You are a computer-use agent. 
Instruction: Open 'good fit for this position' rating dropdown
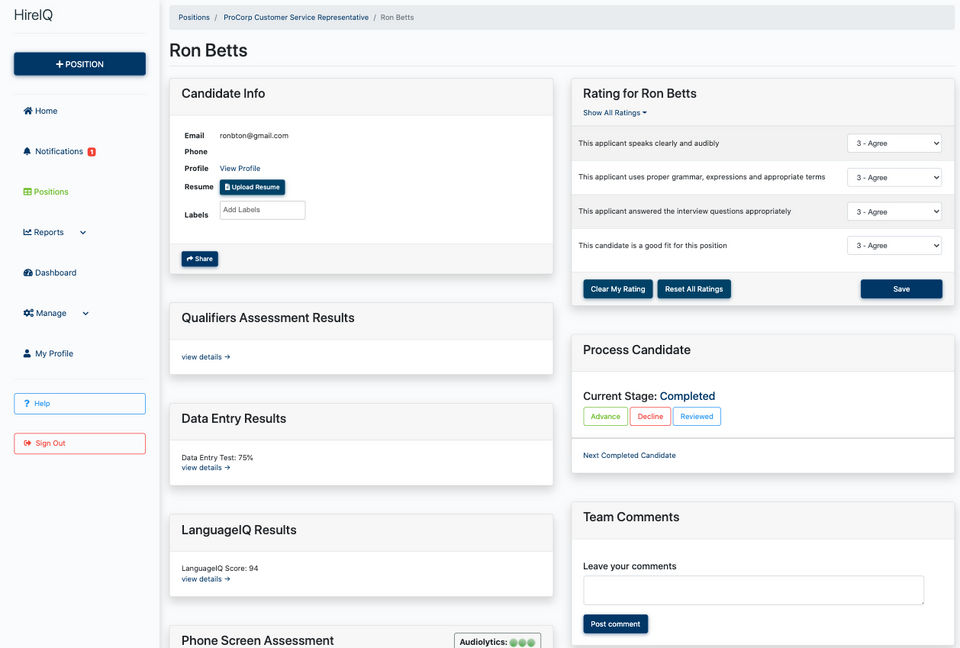click(x=894, y=246)
